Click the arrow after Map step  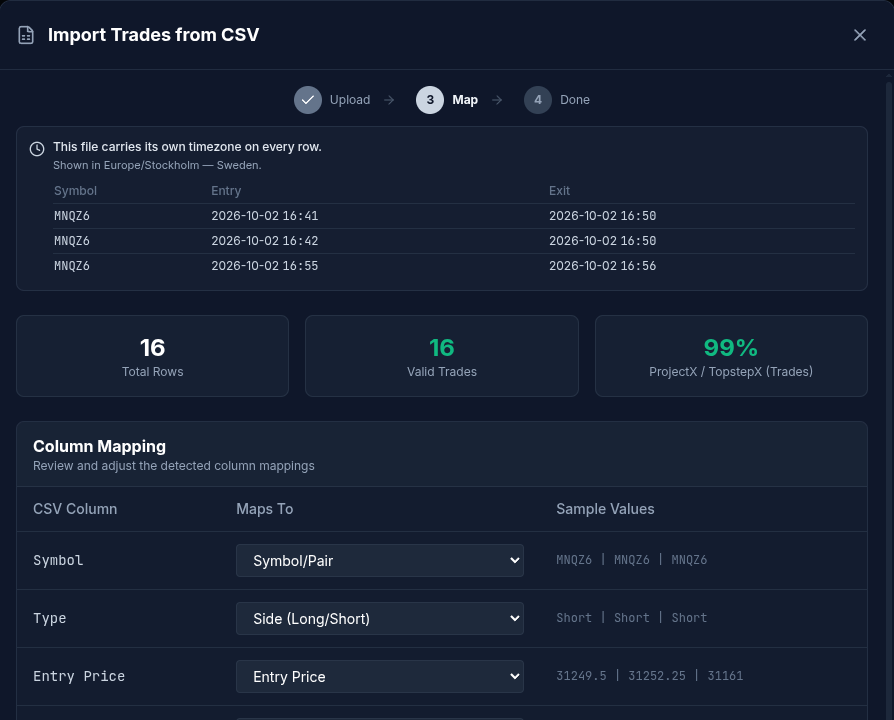click(x=497, y=100)
